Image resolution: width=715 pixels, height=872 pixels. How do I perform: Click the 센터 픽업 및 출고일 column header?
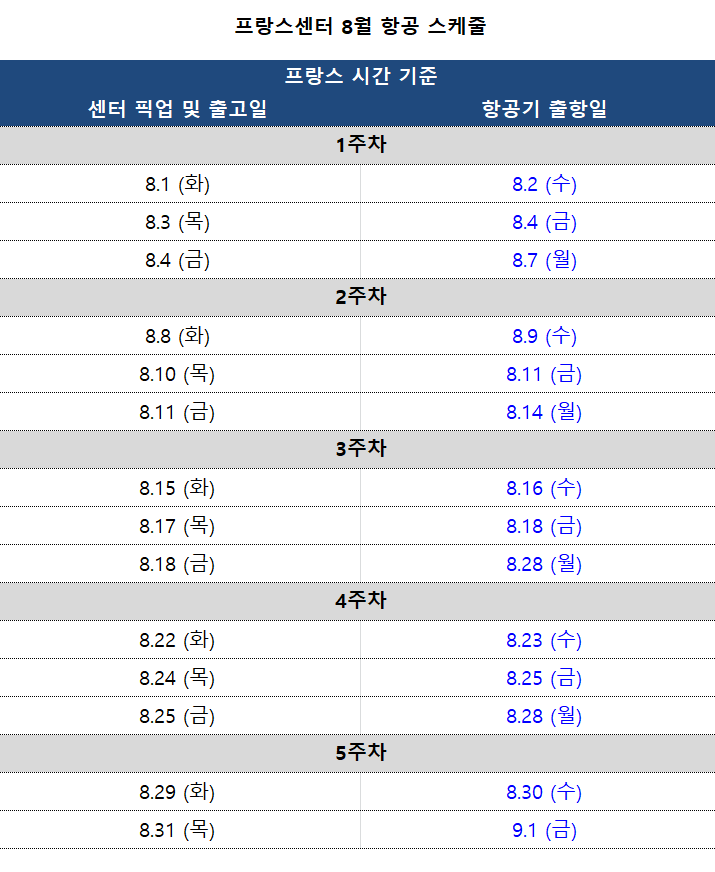(x=177, y=108)
